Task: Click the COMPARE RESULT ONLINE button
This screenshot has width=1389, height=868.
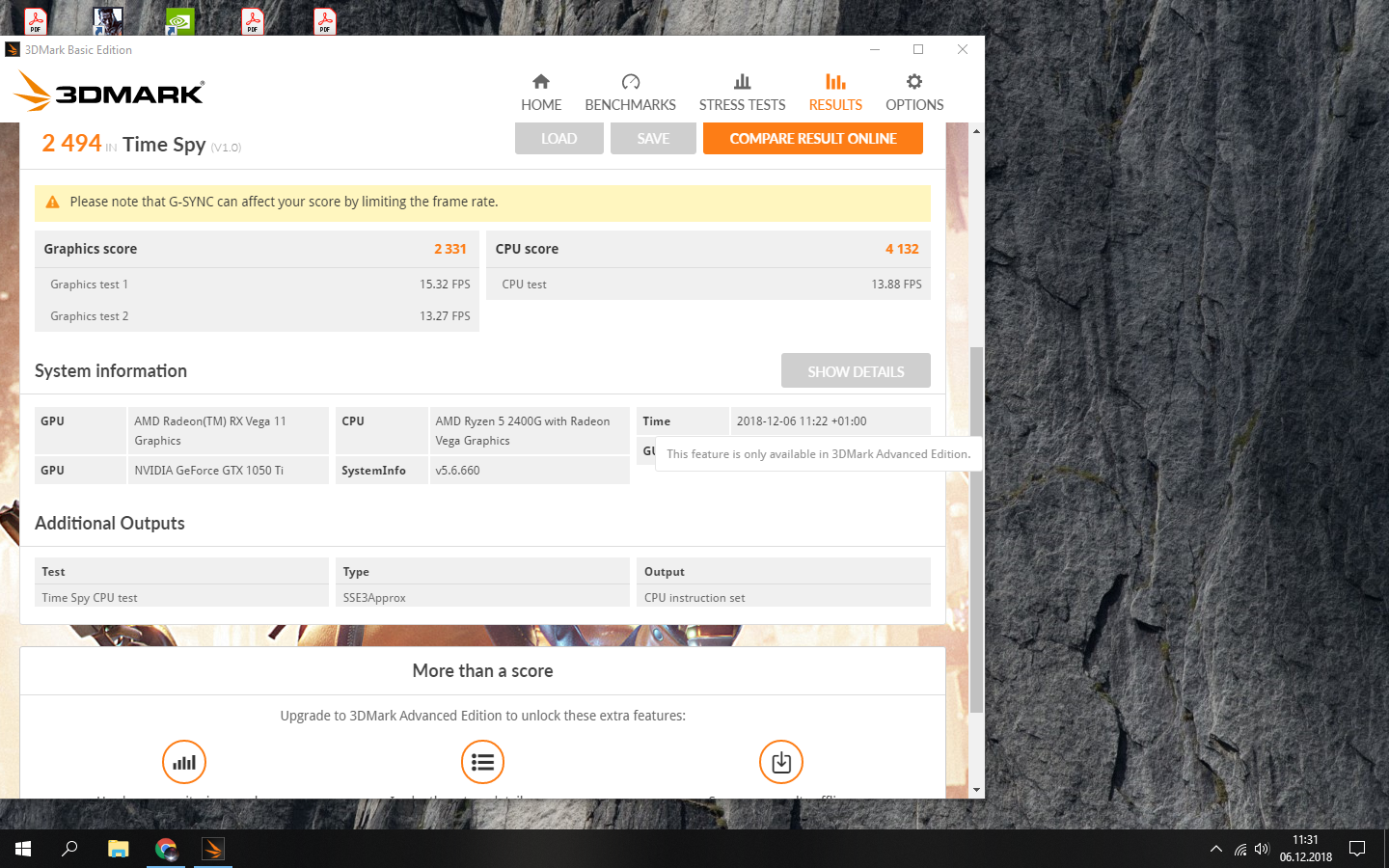Action: pos(812,139)
